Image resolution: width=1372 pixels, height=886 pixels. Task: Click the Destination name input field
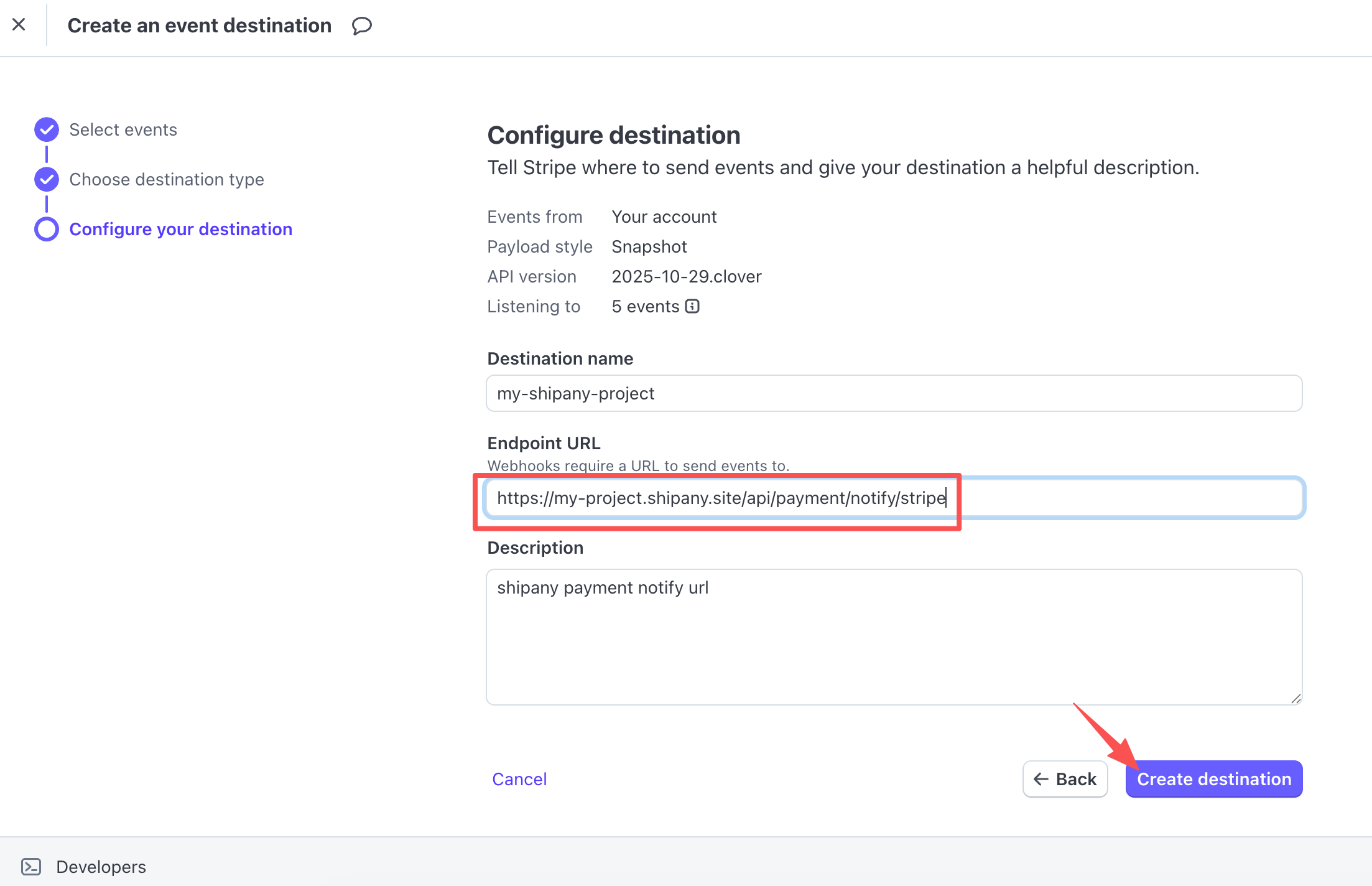tap(894, 393)
